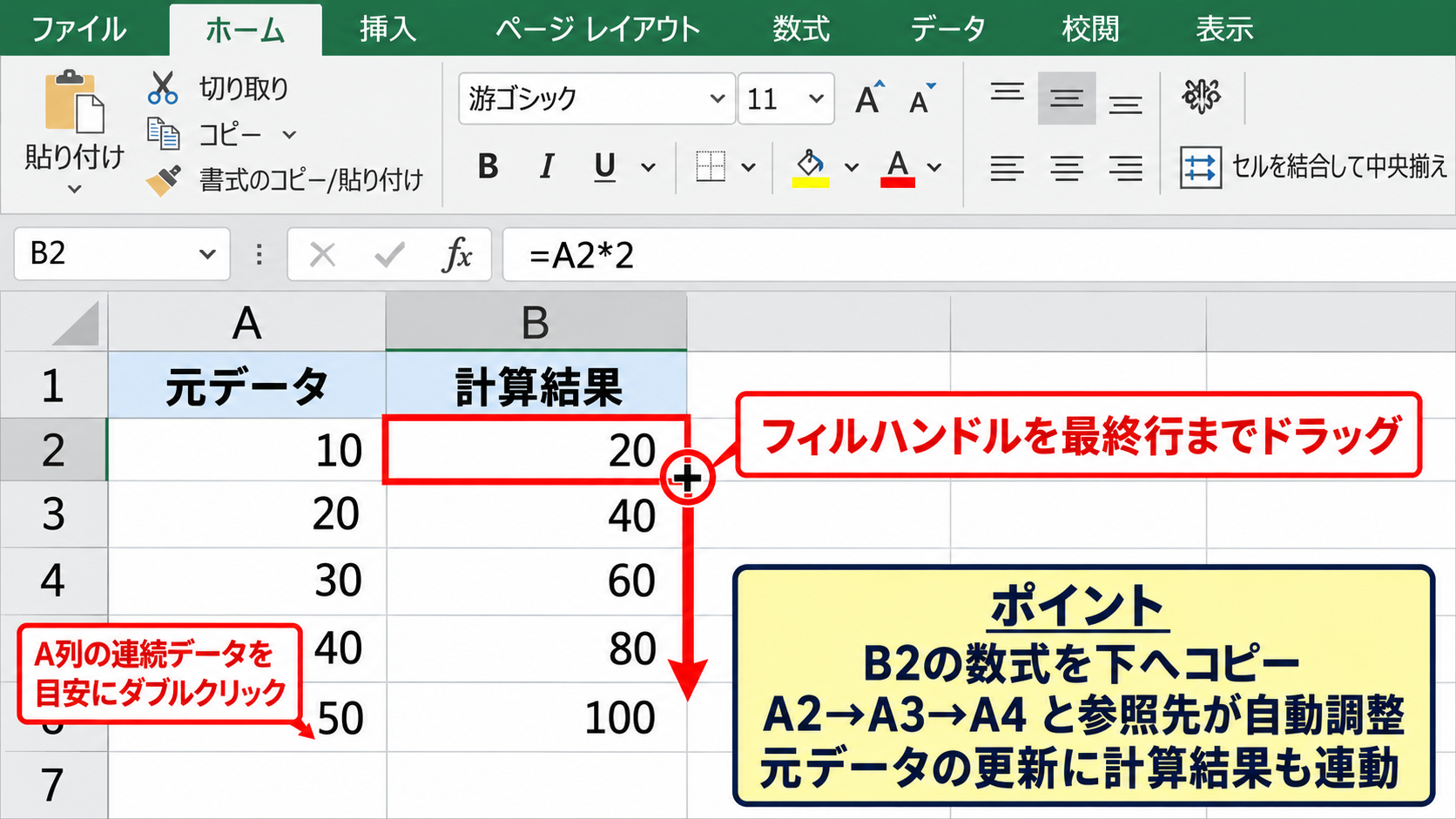
Task: Open font color palette dropdown arrow
Action: (934, 167)
